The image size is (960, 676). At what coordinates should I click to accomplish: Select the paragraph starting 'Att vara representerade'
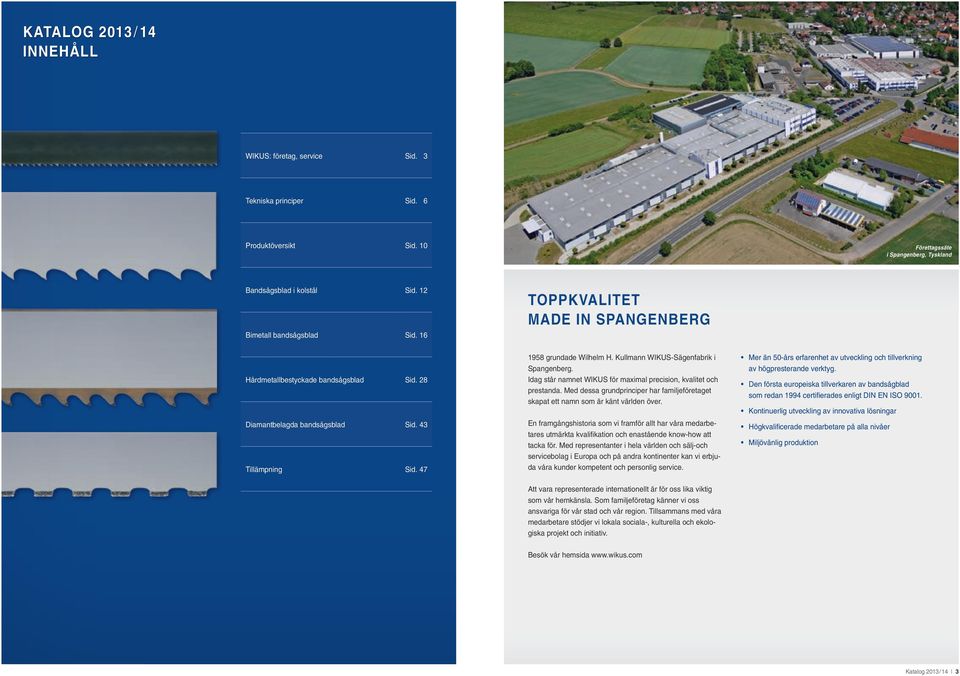624,511
